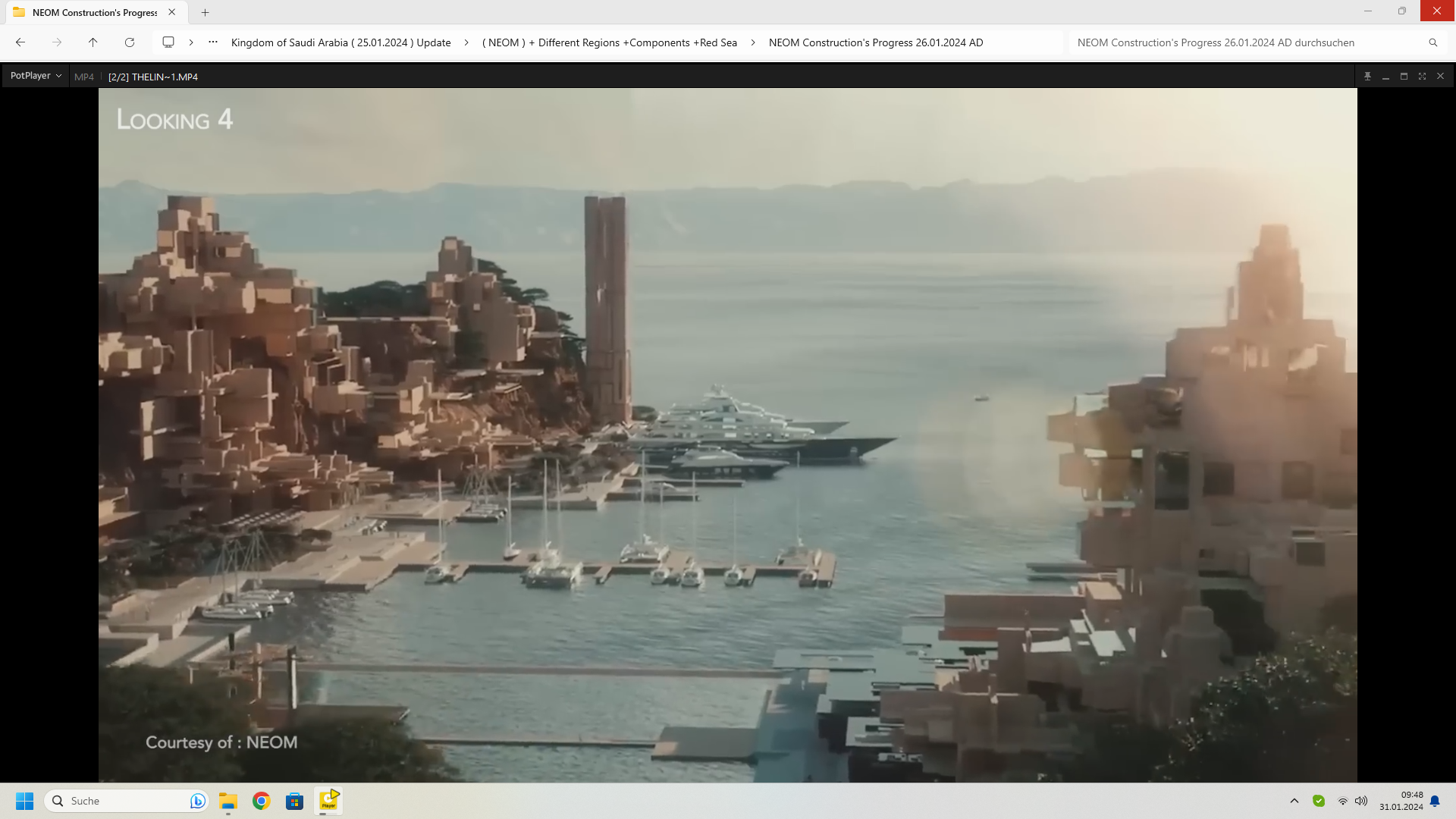Go up one folder level

93,42
